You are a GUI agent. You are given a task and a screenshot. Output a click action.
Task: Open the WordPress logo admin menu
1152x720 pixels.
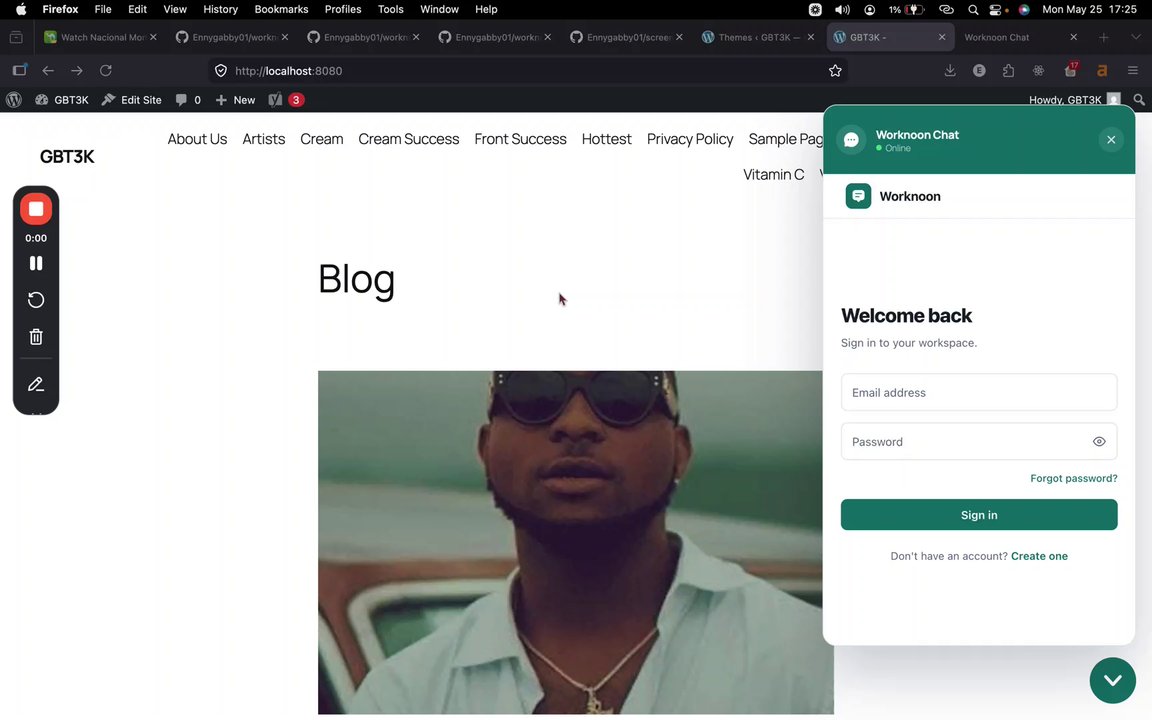[x=14, y=100]
